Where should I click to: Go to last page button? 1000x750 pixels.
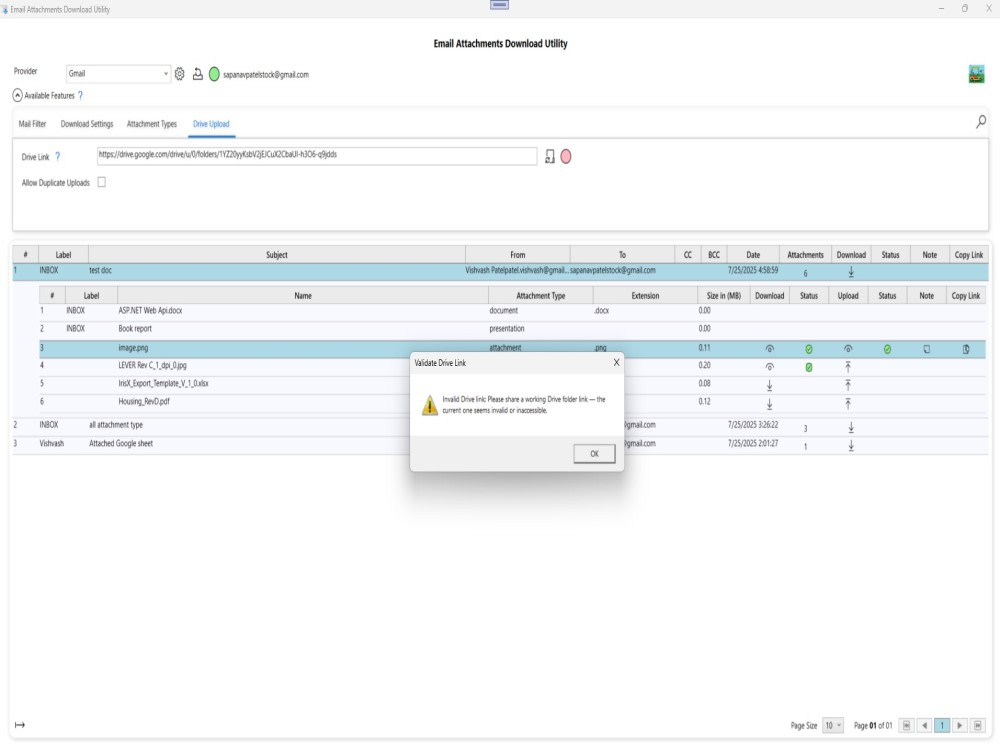click(978, 725)
